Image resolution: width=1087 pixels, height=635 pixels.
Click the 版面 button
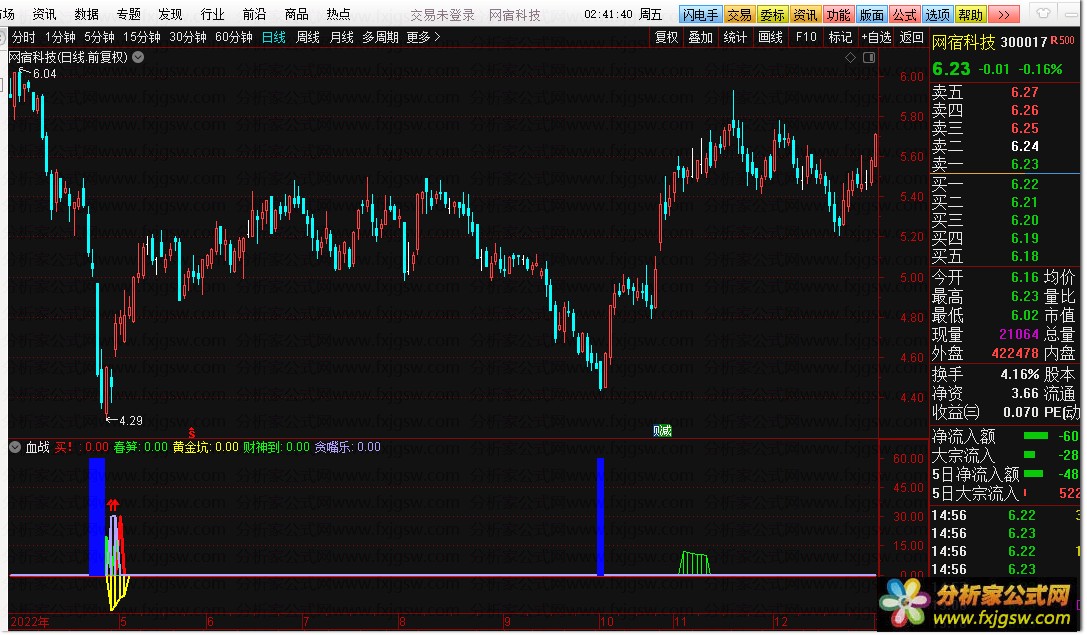(871, 15)
